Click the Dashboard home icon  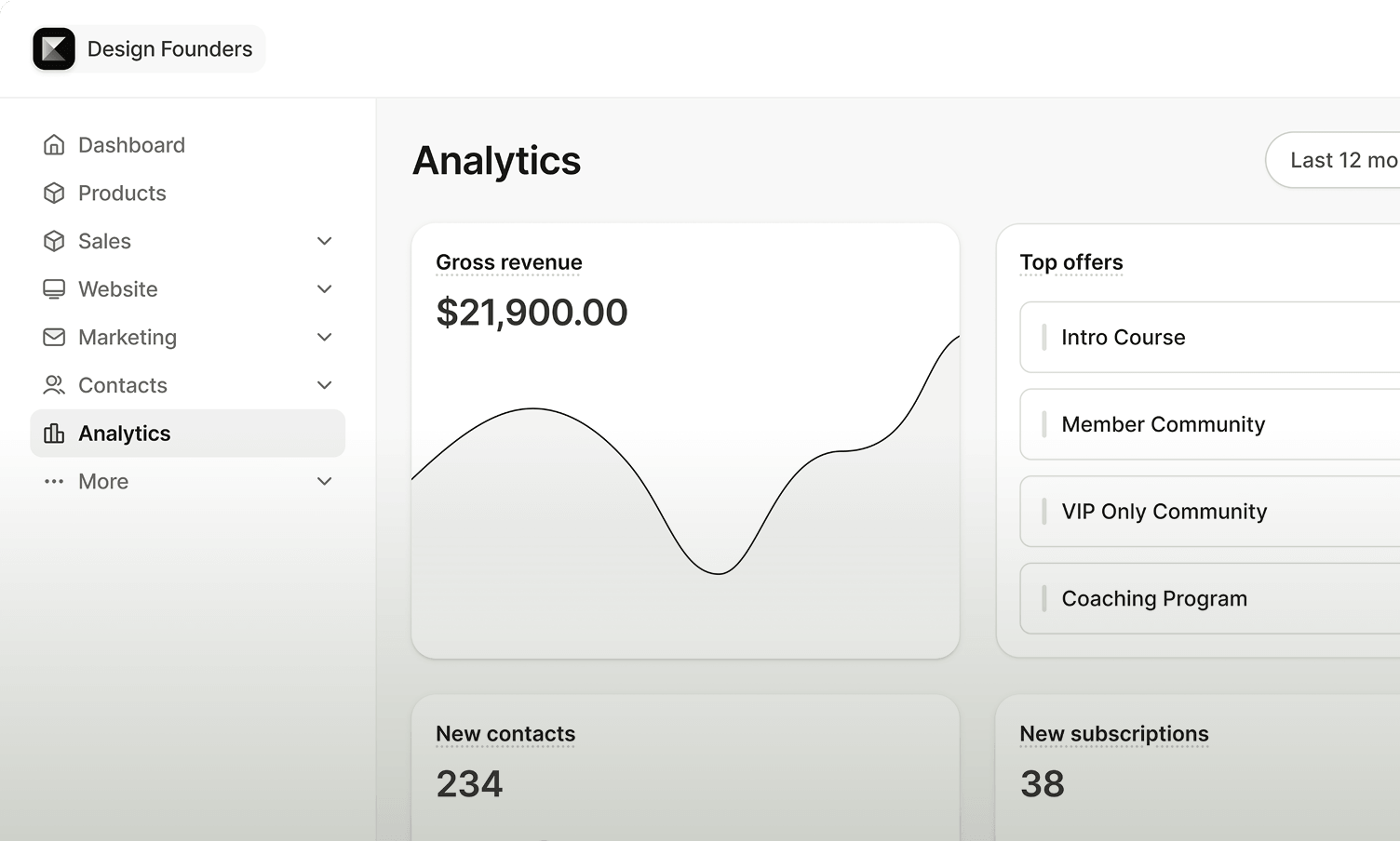click(54, 145)
